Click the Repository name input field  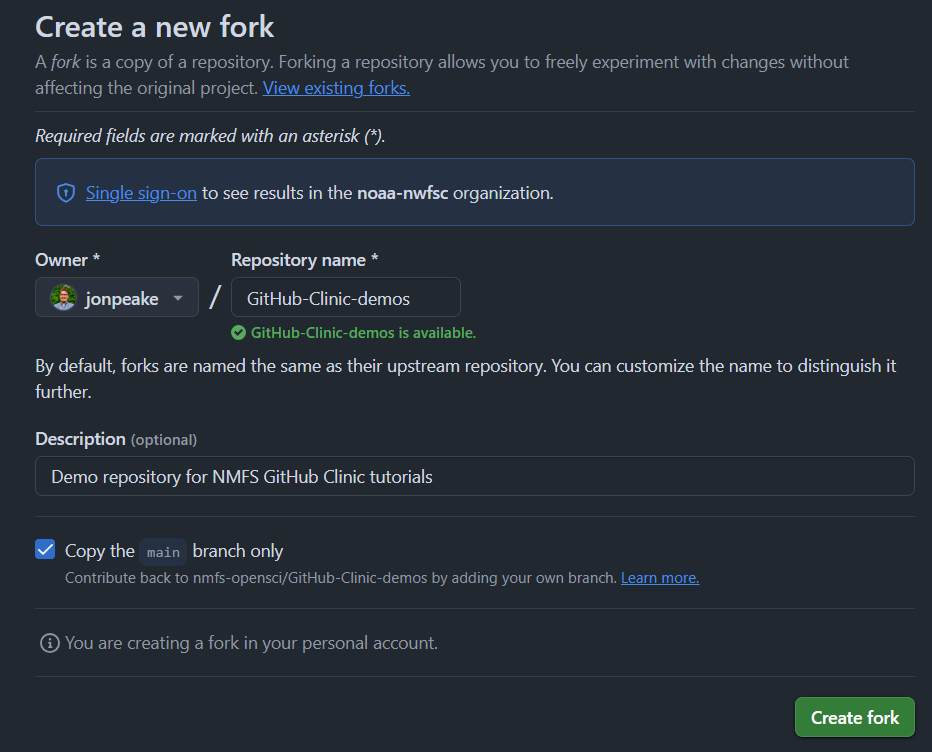point(346,297)
